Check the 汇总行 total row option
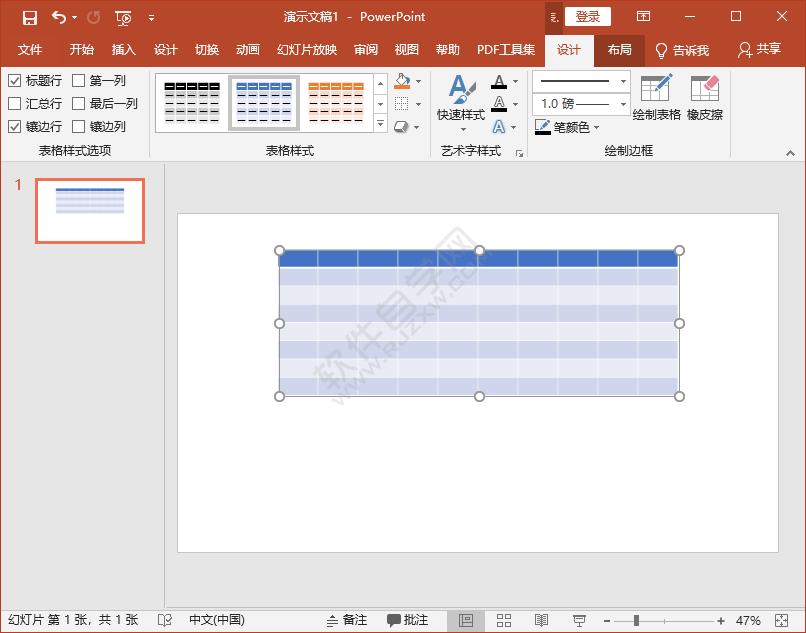Viewport: 806px width, 633px height. coord(14,103)
